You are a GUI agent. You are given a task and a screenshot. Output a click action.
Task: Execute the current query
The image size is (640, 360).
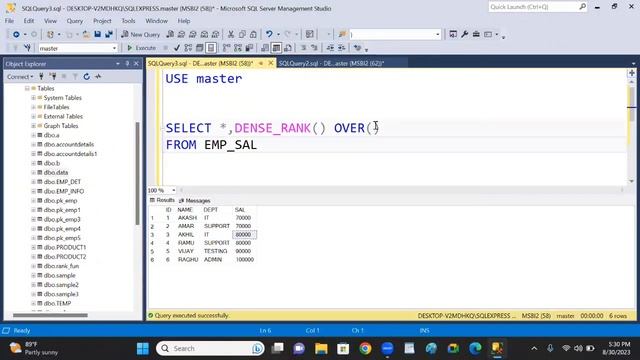(x=141, y=48)
